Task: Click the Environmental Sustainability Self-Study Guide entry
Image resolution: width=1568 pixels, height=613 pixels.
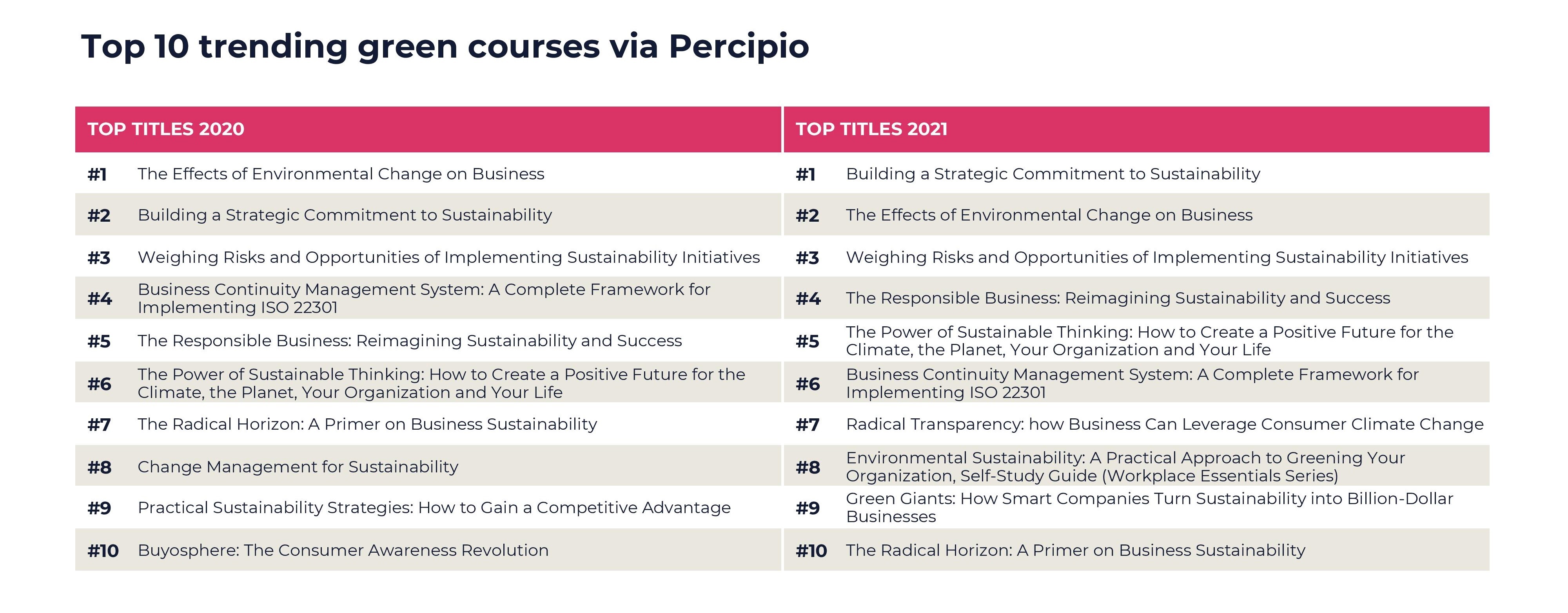Action: pos(1125,467)
